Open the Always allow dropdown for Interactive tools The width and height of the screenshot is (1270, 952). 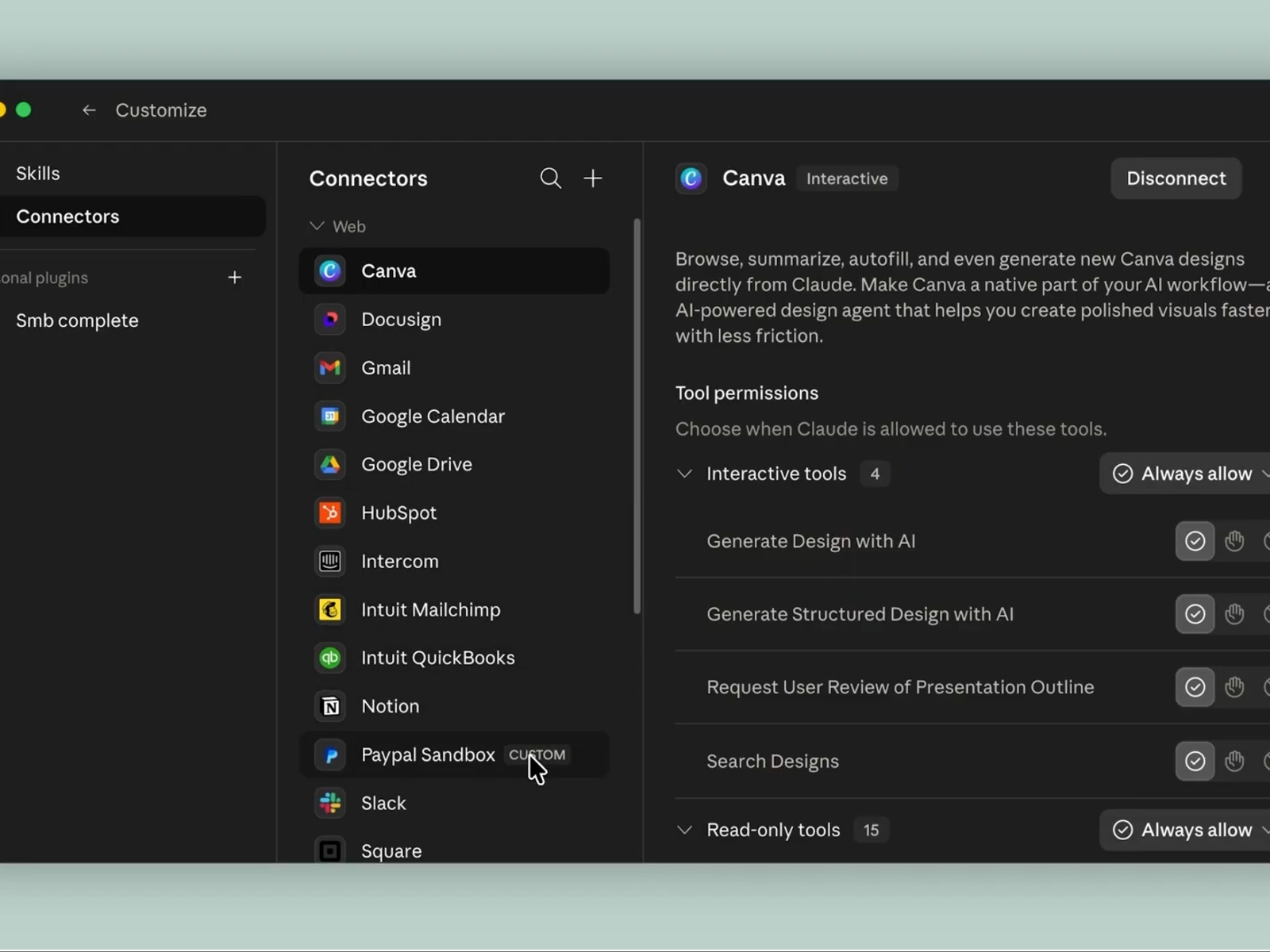point(1185,474)
